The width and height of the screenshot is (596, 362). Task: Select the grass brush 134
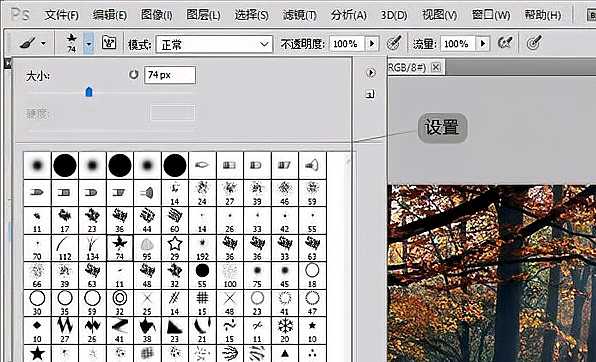92,248
